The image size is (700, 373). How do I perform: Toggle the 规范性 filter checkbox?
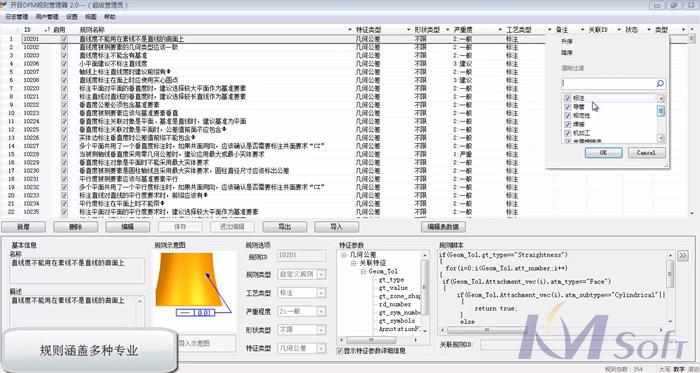[567, 116]
